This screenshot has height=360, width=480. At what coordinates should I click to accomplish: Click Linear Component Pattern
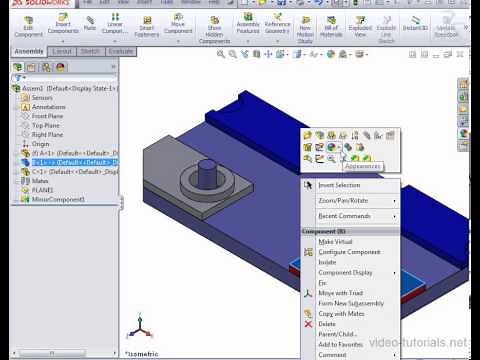click(115, 23)
